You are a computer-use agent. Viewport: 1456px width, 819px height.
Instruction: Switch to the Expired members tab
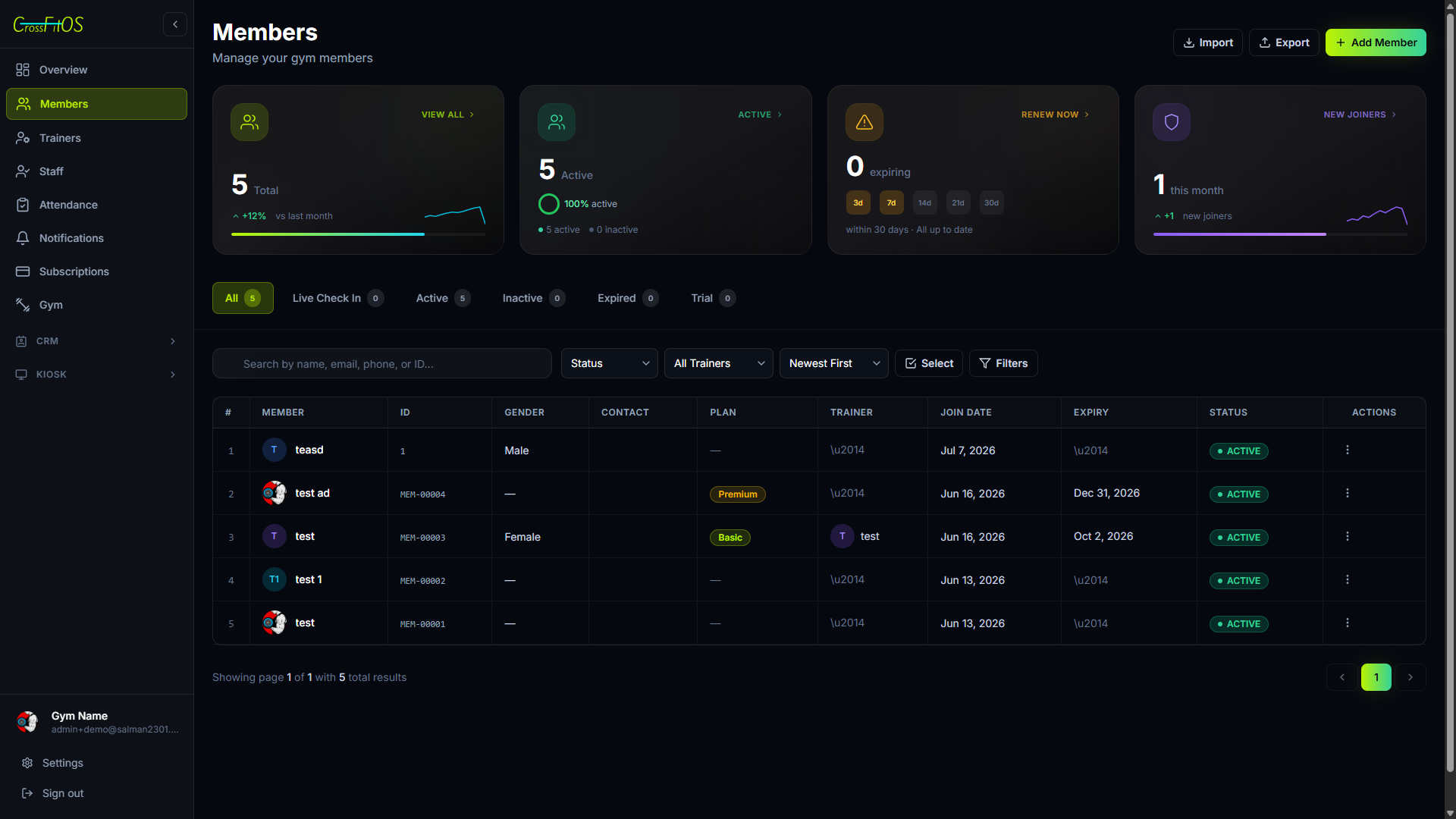[x=628, y=298]
